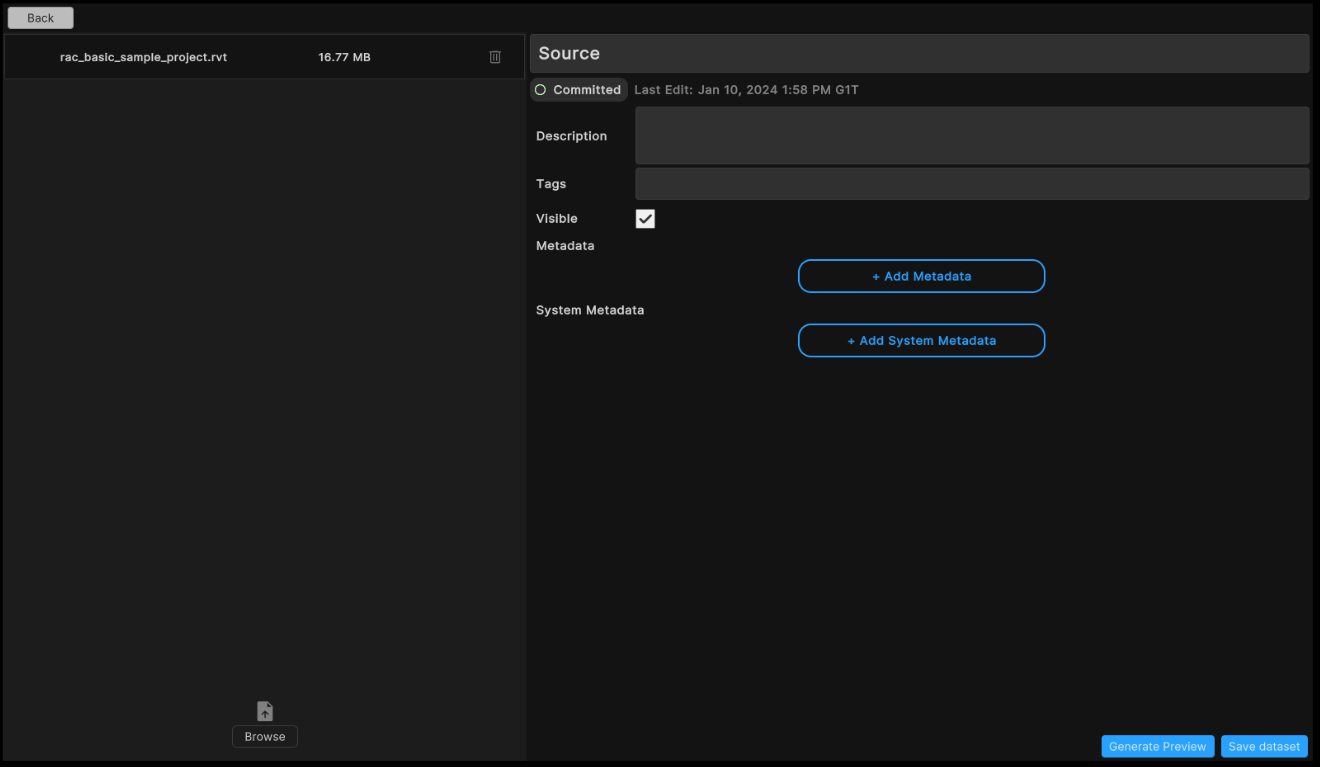Select the Committed status badge

tap(578, 89)
